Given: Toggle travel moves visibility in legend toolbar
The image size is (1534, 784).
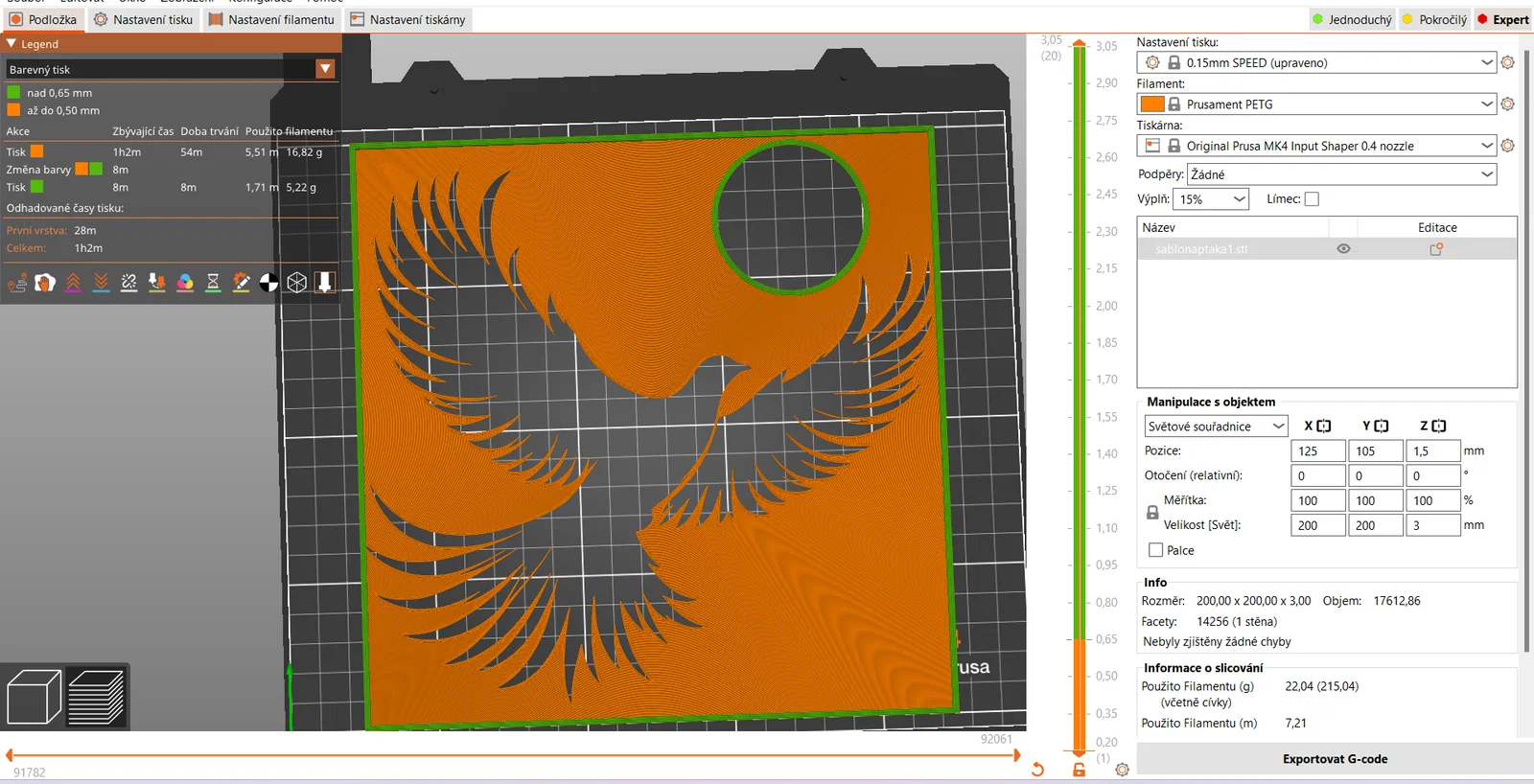Looking at the screenshot, I should click(17, 282).
